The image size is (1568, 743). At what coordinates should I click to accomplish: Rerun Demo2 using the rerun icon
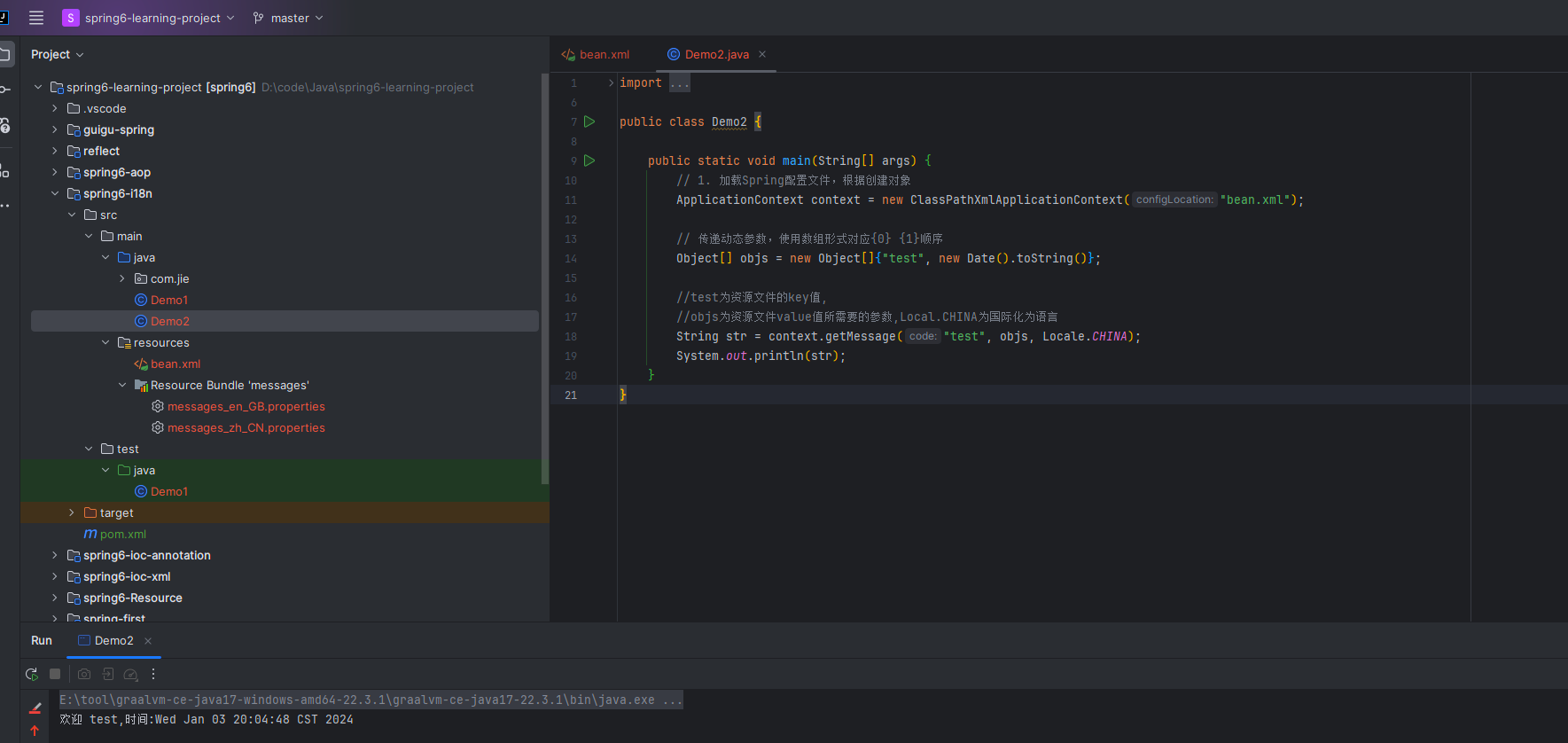(32, 674)
